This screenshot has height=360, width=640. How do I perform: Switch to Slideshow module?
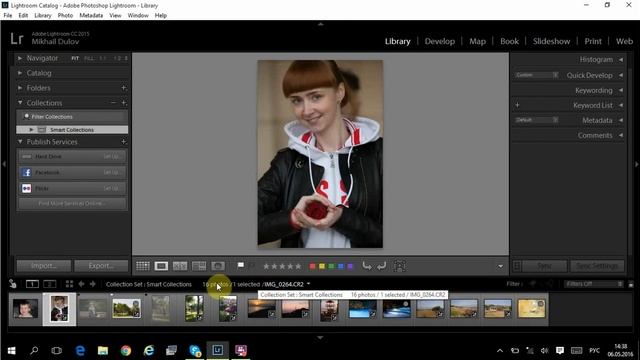551,41
